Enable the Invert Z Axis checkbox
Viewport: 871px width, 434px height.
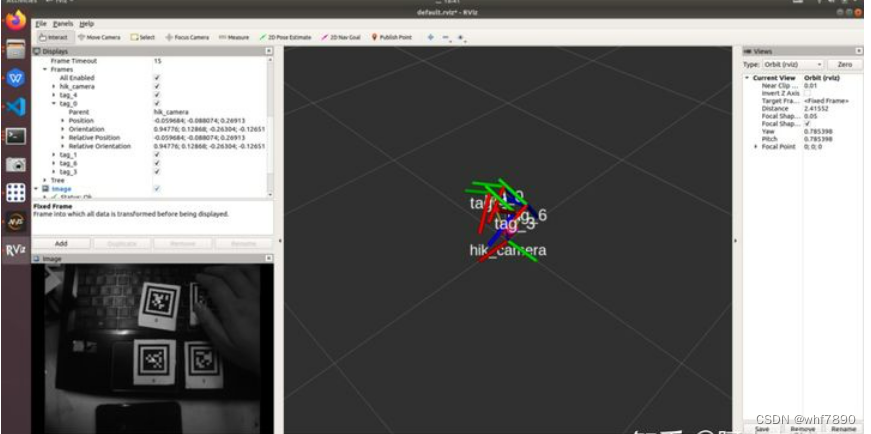807,93
